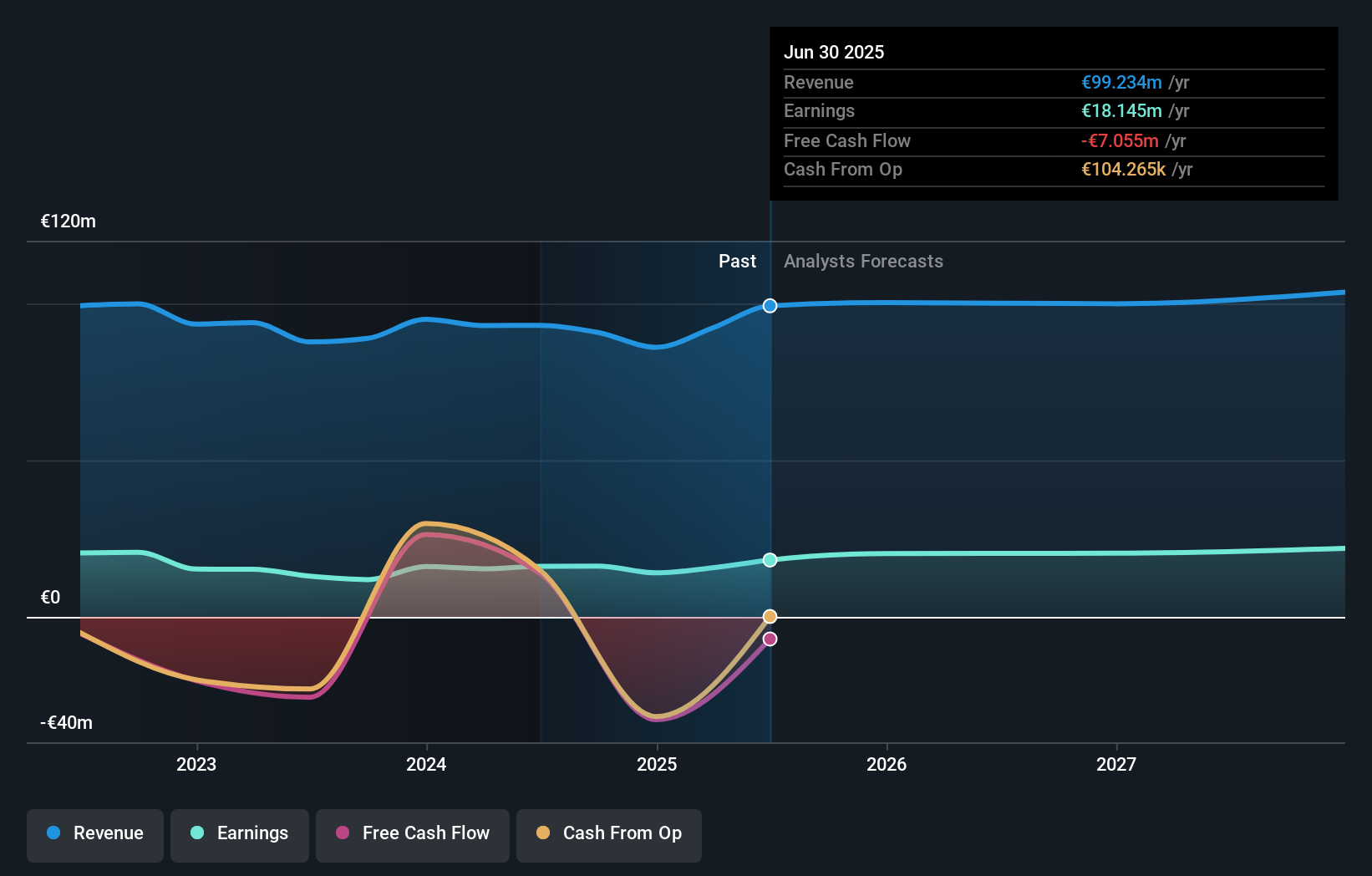Select the blue Revenue data point marker
The height and width of the screenshot is (876, 1372).
(x=769, y=306)
